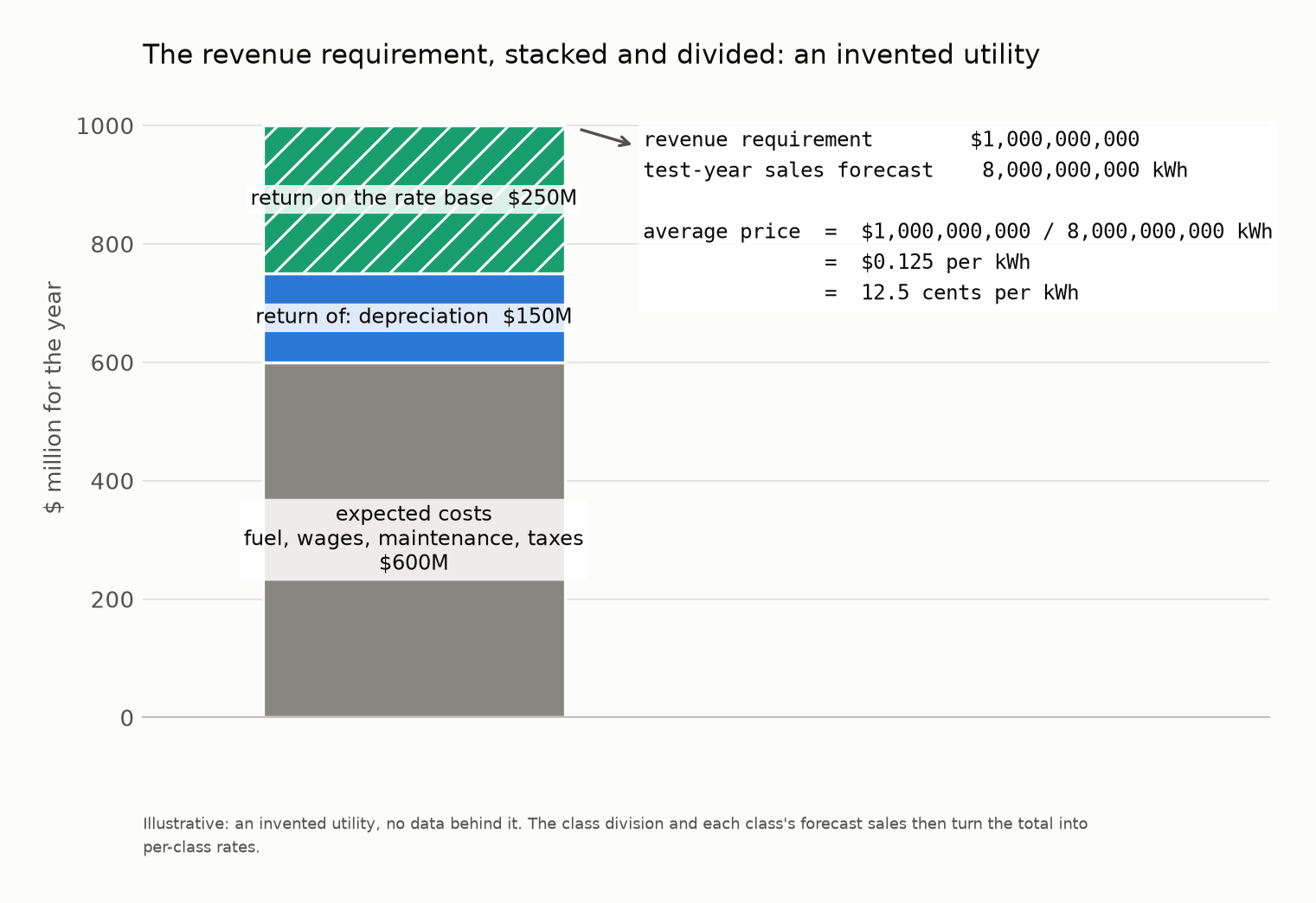Click the label 'return of: depreciation $150M'
The width and height of the screenshot is (1316, 903).
tap(414, 317)
